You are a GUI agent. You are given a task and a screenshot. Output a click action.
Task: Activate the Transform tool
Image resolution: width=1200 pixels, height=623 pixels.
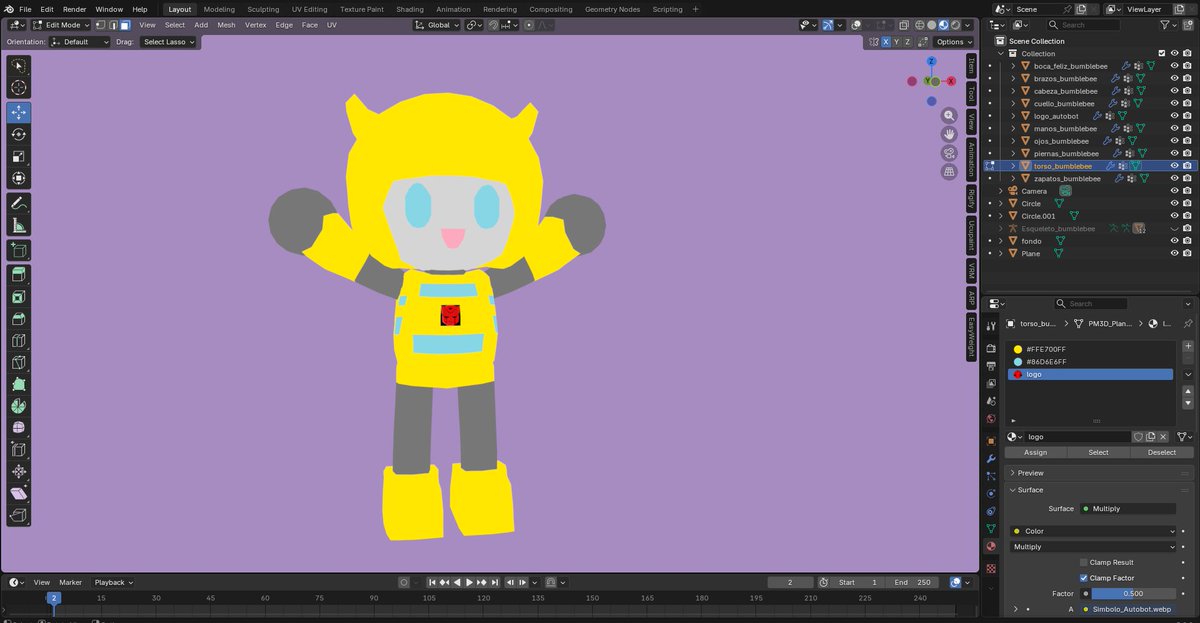(18, 178)
